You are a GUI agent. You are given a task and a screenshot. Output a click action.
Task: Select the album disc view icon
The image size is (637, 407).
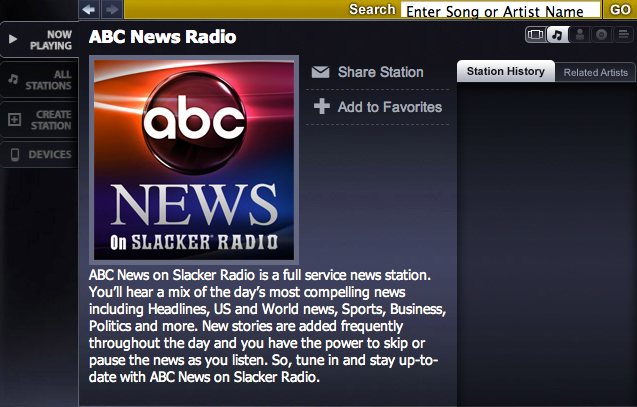coord(601,35)
